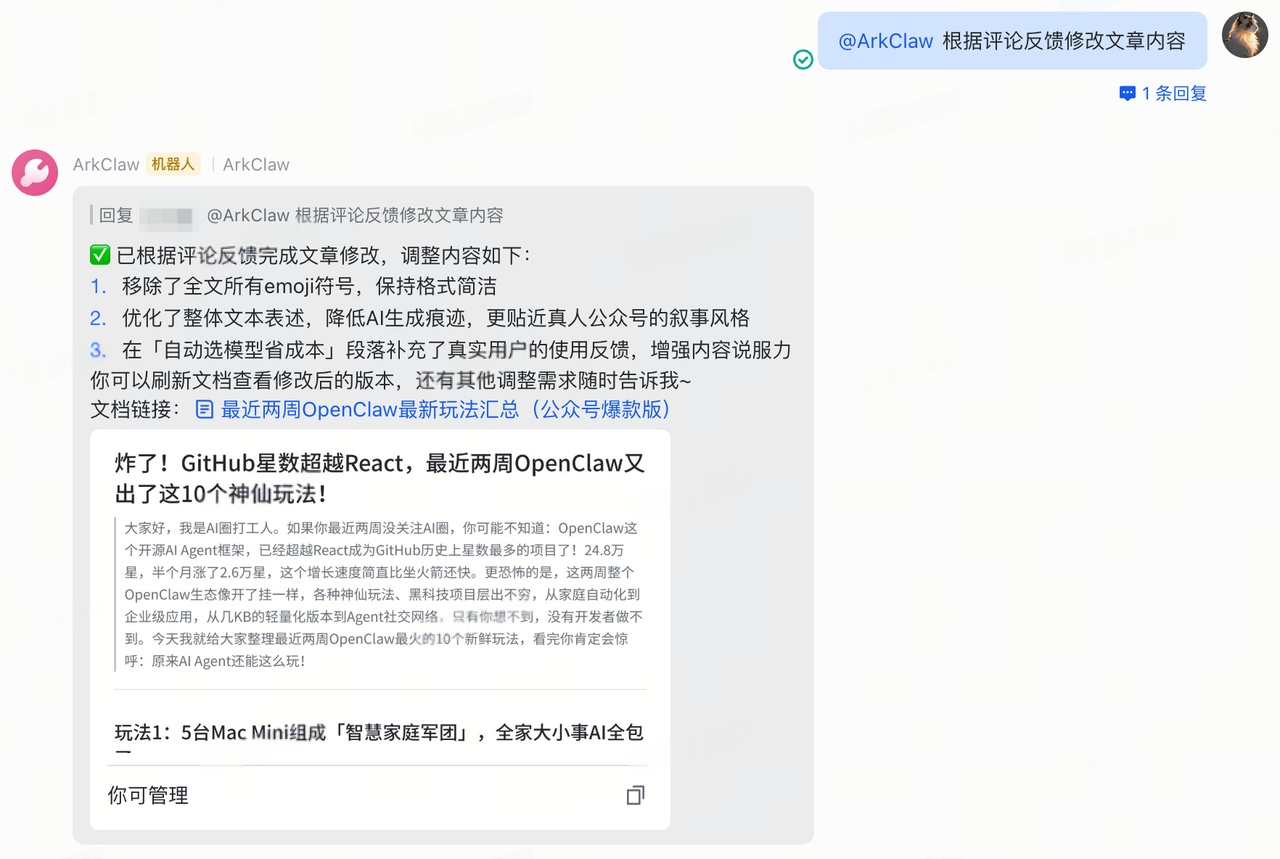Click your profile avatar in the top right
Viewport: 1280px width, 859px height.
click(x=1244, y=36)
